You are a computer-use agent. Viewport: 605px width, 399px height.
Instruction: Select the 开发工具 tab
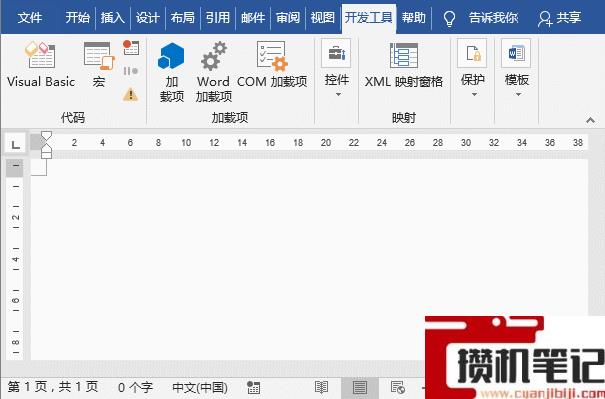coord(368,18)
